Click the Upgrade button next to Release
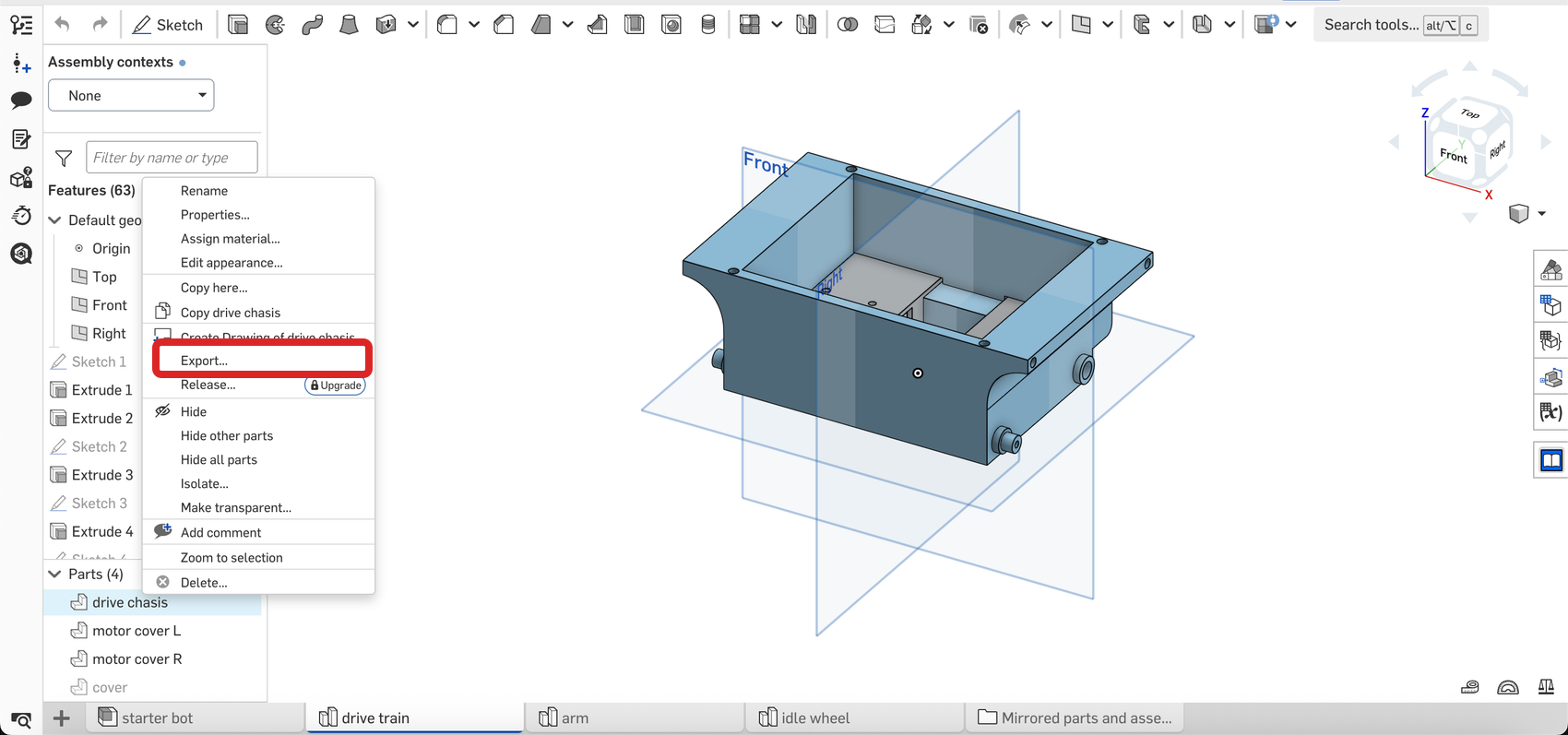This screenshot has width=1568, height=735. tap(335, 385)
